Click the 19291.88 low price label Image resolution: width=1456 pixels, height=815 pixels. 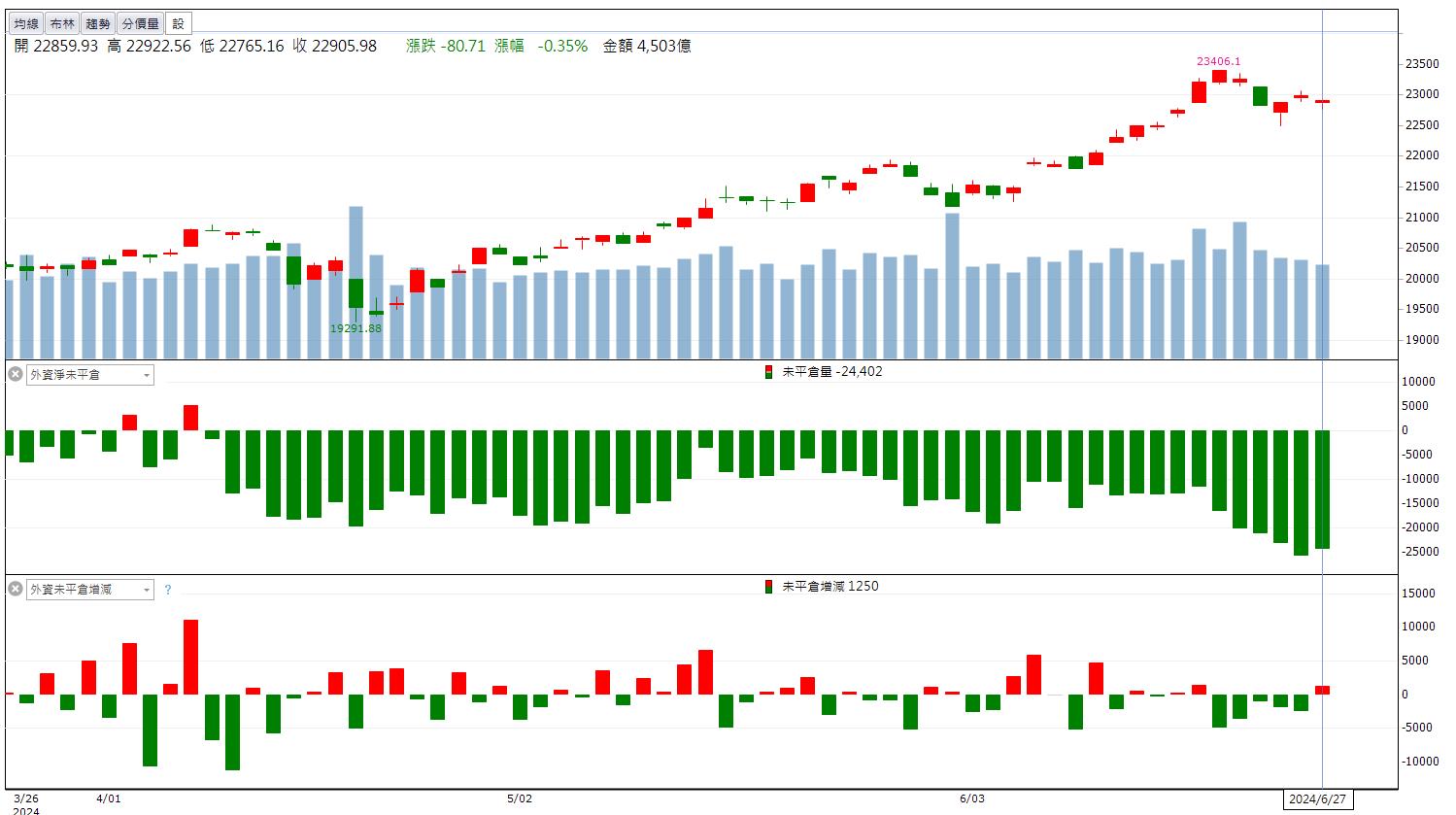pyautogui.click(x=356, y=328)
